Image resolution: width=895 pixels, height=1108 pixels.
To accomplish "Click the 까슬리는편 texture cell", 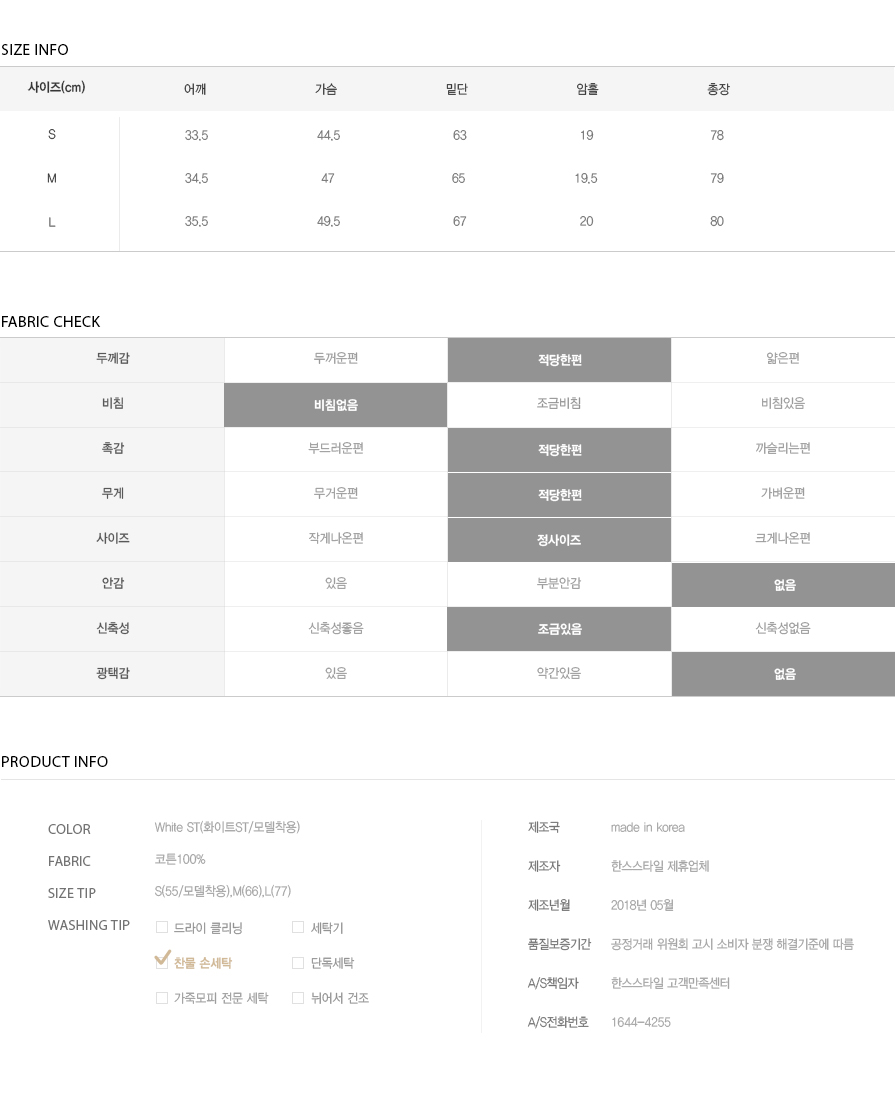I will (783, 448).
